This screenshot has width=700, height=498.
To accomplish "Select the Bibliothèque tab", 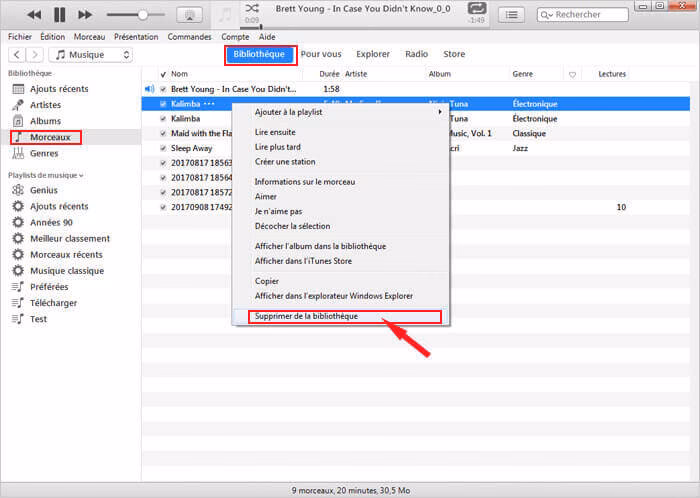I will (259, 54).
